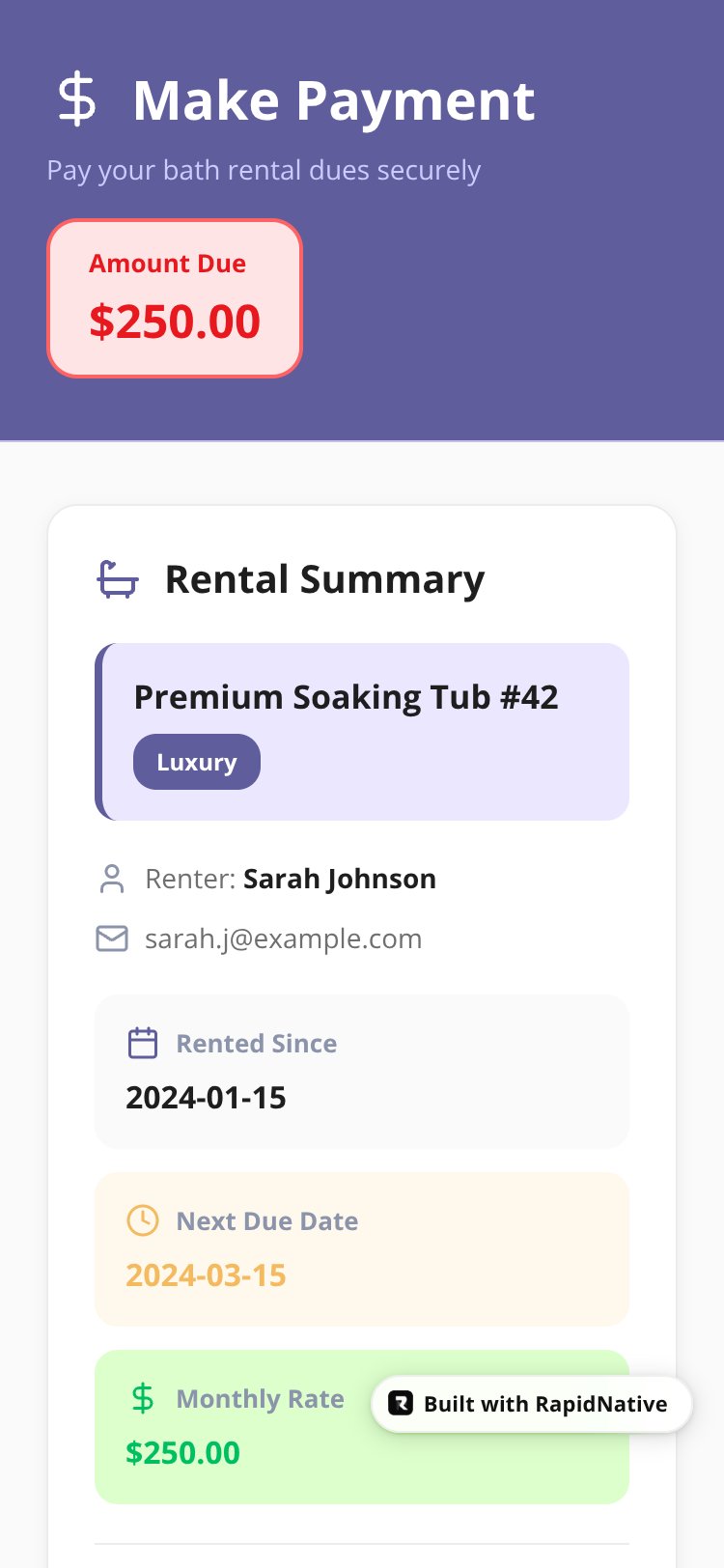Tap the Amount Due $250.00 card

(175, 298)
